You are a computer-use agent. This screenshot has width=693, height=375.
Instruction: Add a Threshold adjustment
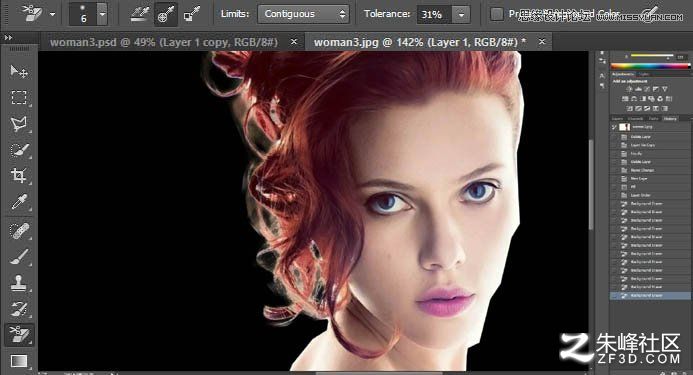647,108
